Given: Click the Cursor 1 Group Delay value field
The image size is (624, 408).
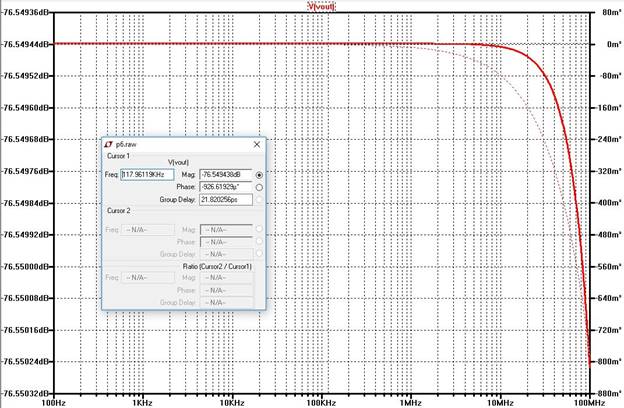Looking at the screenshot, I should (226, 199).
